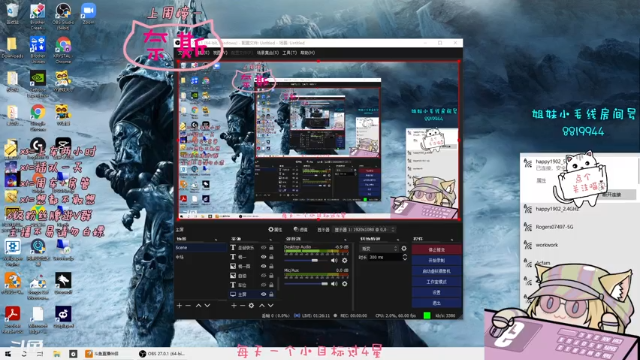Toggle visibility of source above 主屏

[263, 284]
